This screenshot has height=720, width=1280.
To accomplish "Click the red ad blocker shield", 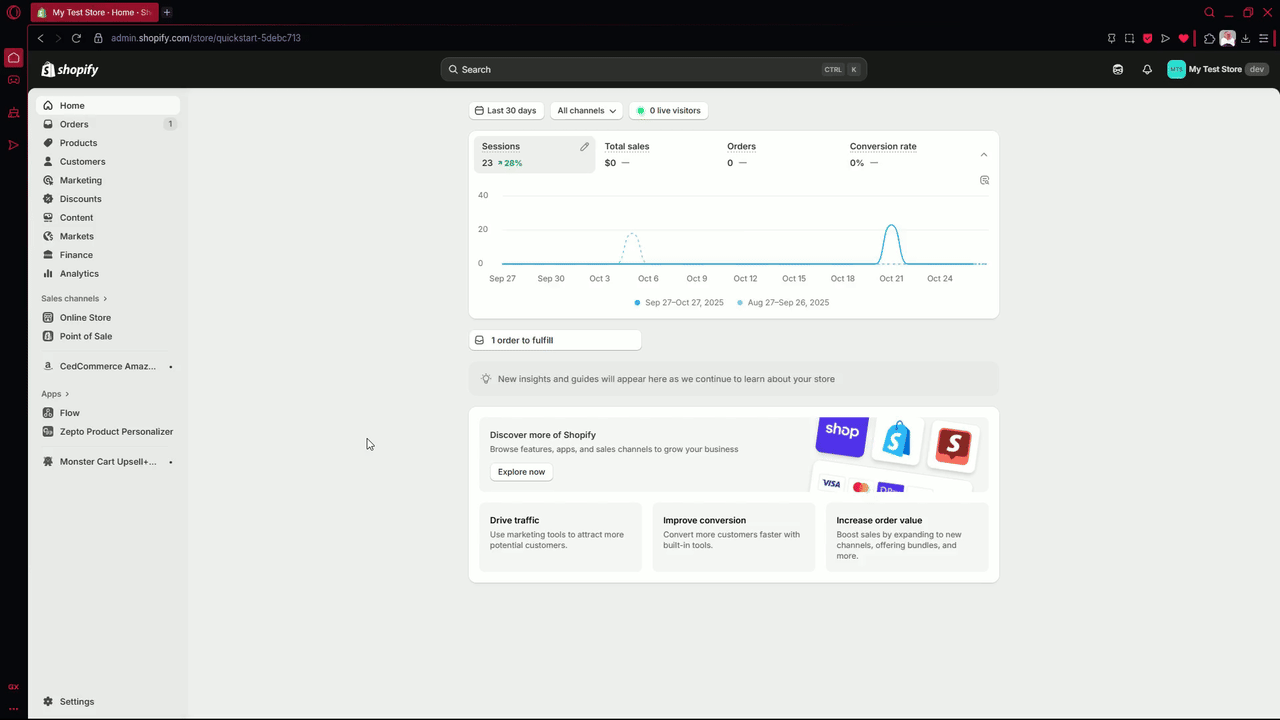I will pos(1147,38).
